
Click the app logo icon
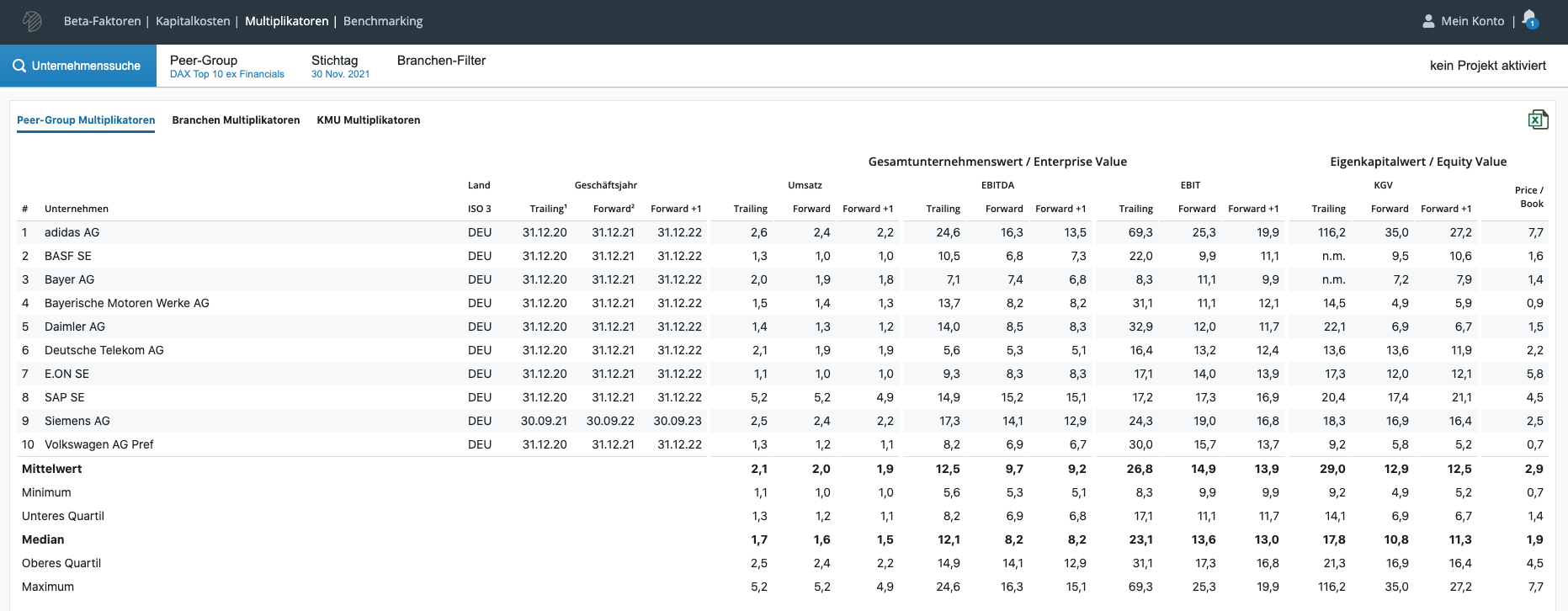coord(32,21)
